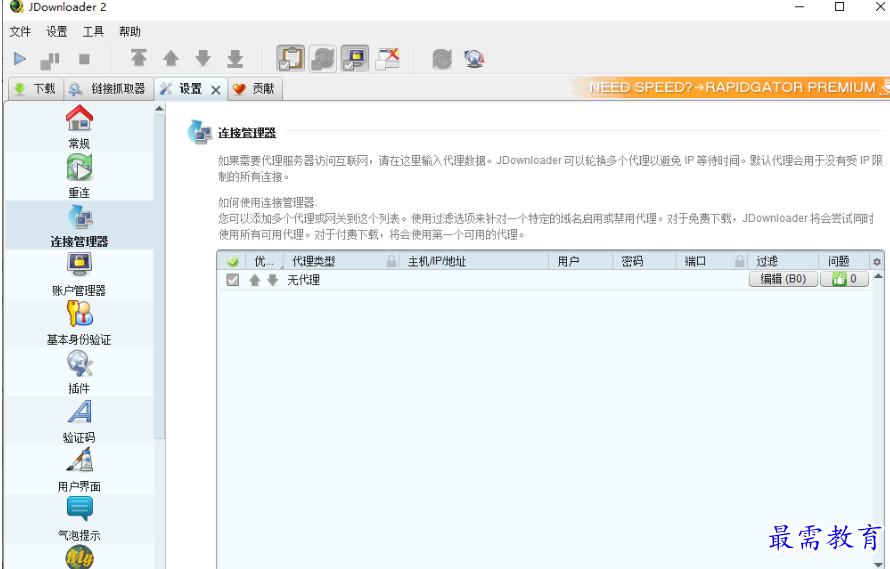Open the My JDownloader sidebar icon
Screen dimensions: 890x569
click(79, 557)
